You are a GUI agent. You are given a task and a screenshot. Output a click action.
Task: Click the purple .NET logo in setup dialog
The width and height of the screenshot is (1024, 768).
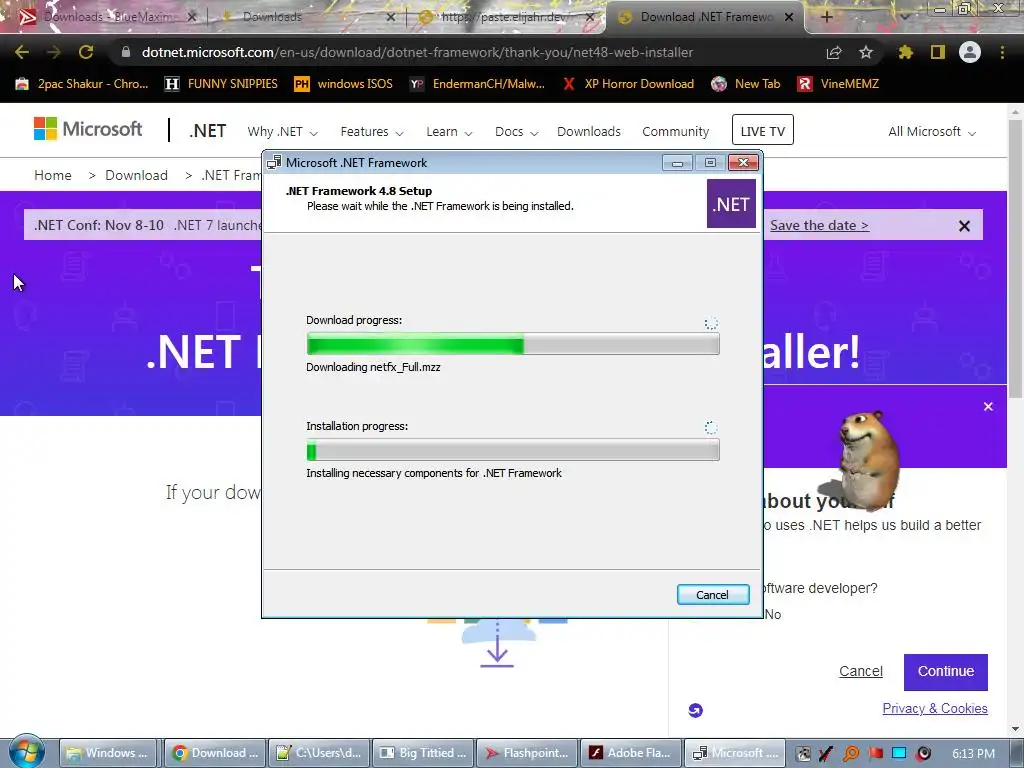[x=731, y=204]
